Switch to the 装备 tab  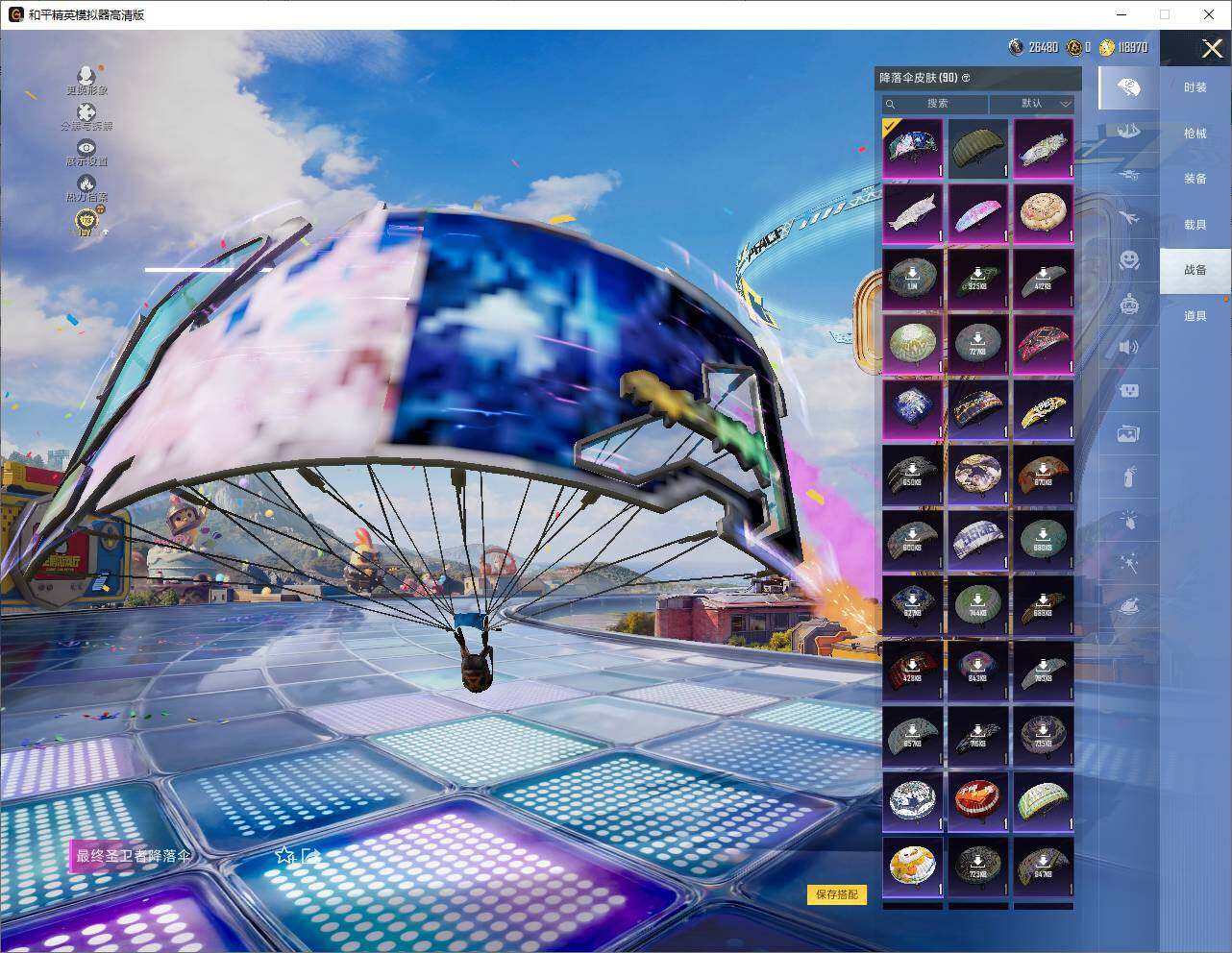pos(1195,179)
